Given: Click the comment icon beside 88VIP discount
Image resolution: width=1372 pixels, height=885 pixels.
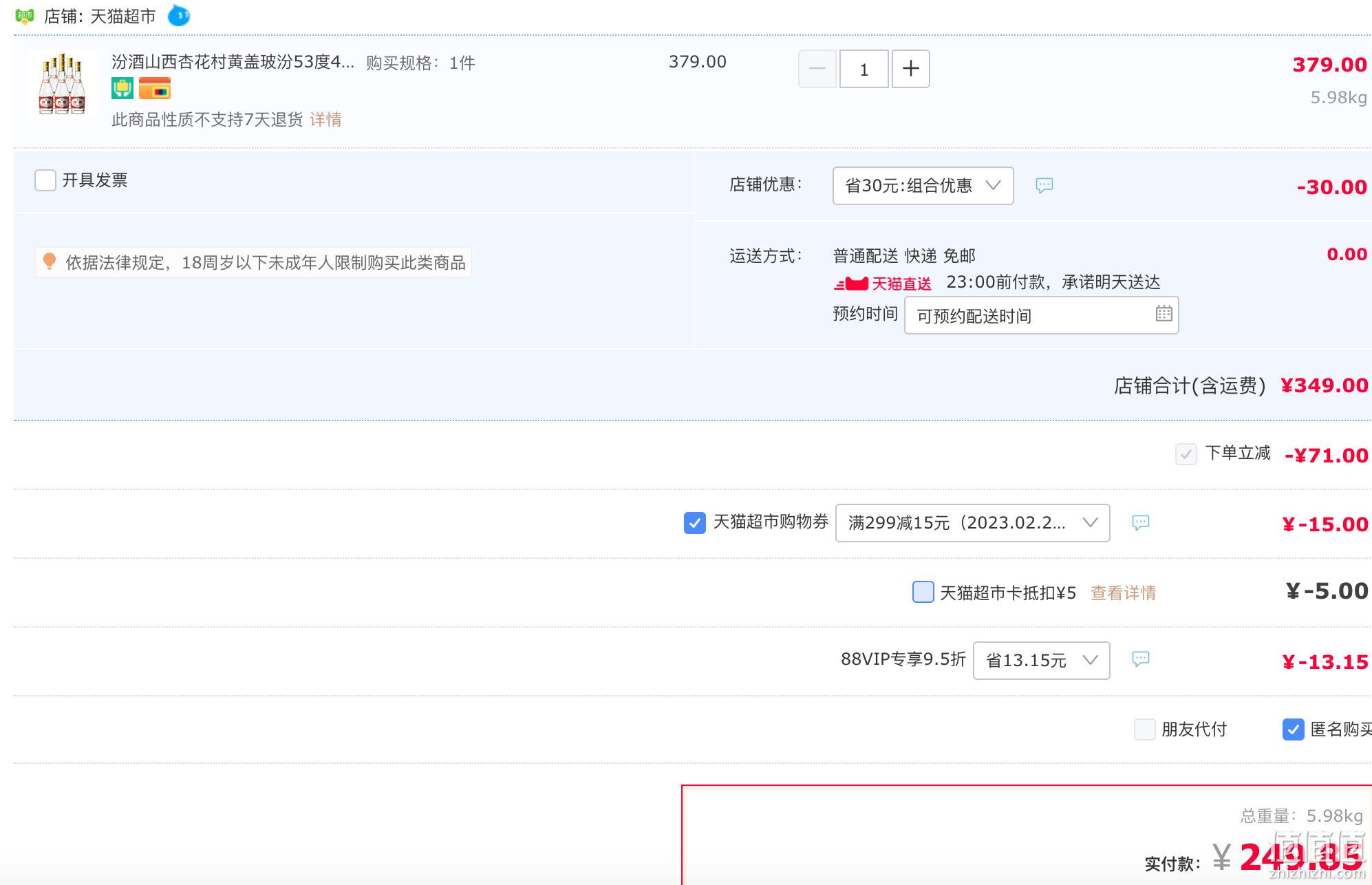Looking at the screenshot, I should point(1140,659).
